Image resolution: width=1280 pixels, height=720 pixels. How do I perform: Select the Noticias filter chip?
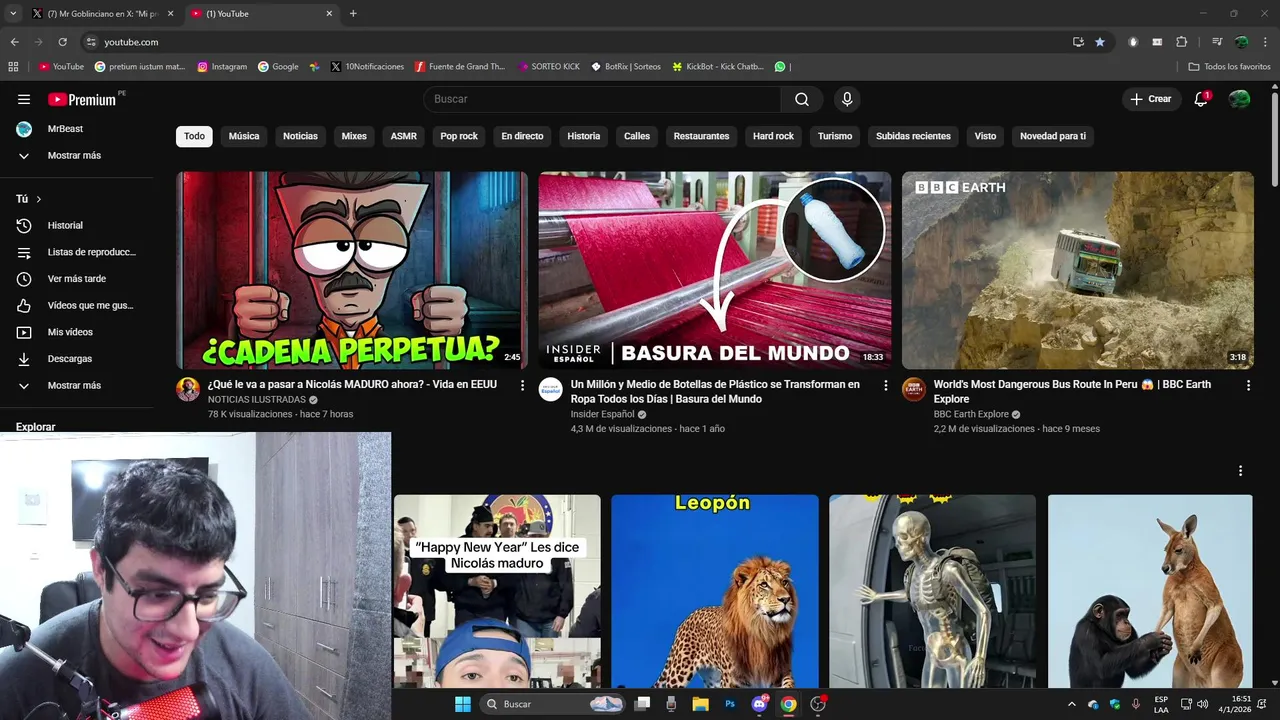tap(300, 136)
